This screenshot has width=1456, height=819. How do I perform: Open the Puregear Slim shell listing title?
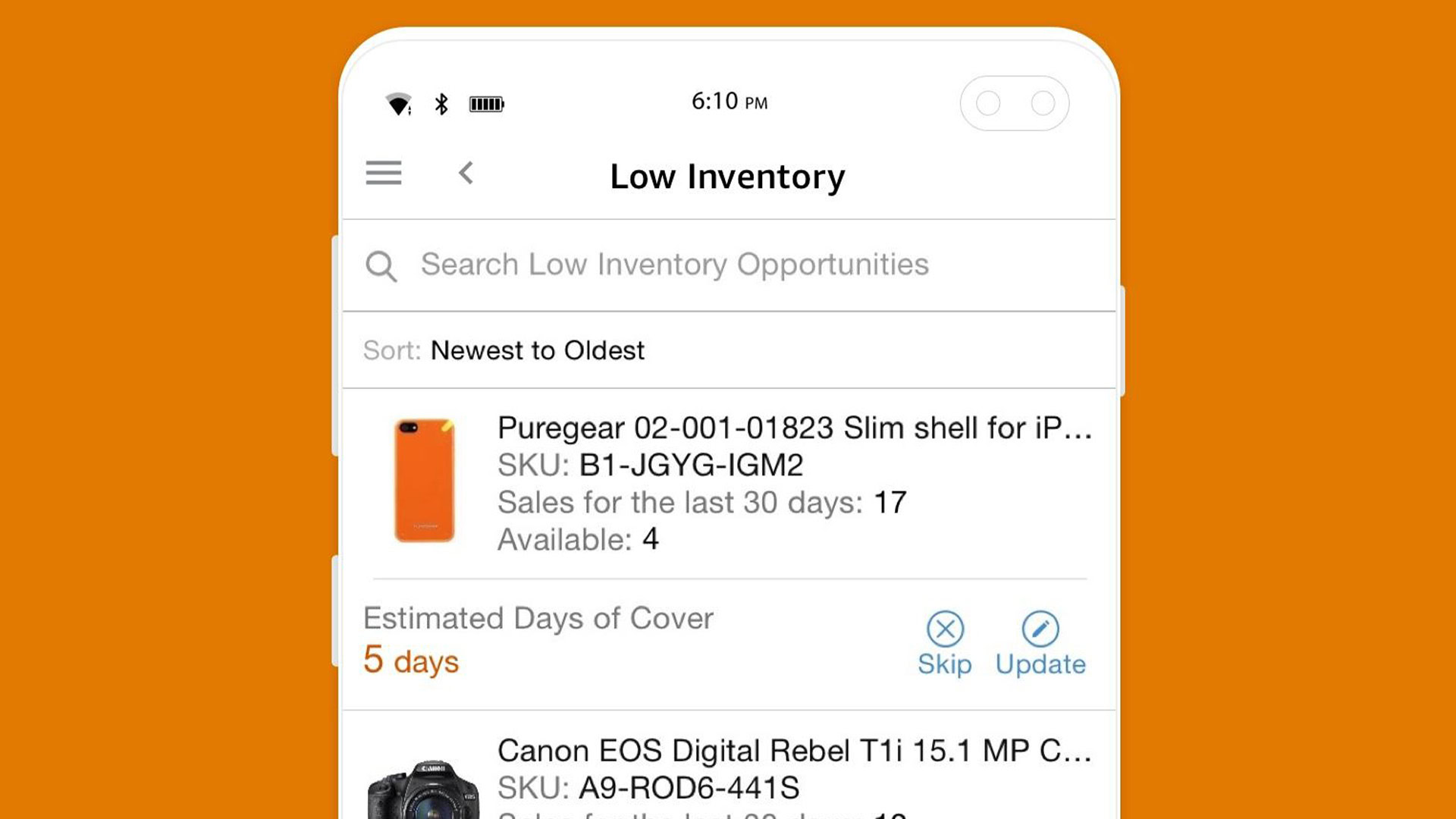794,428
